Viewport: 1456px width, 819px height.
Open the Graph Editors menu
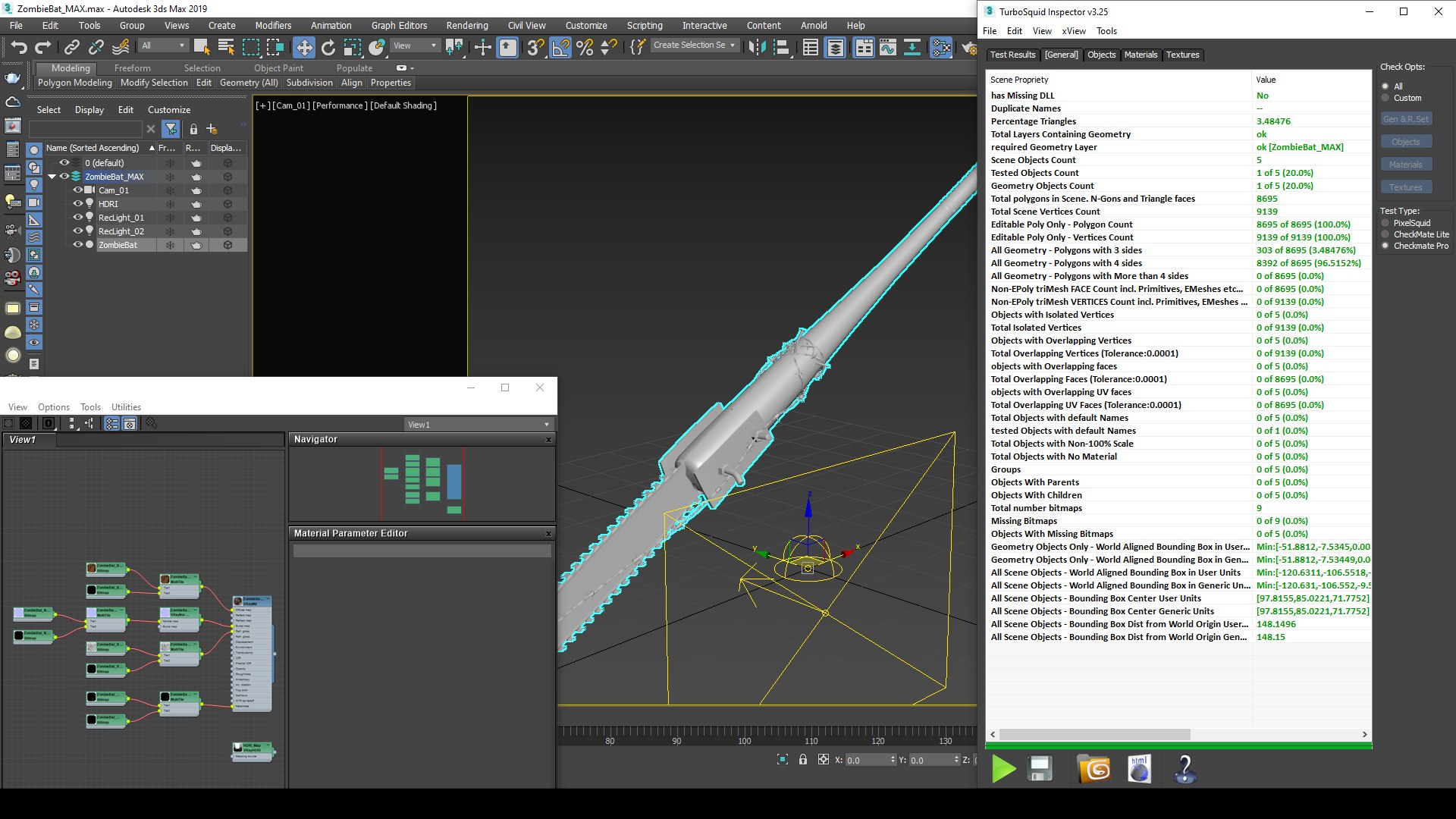399,25
